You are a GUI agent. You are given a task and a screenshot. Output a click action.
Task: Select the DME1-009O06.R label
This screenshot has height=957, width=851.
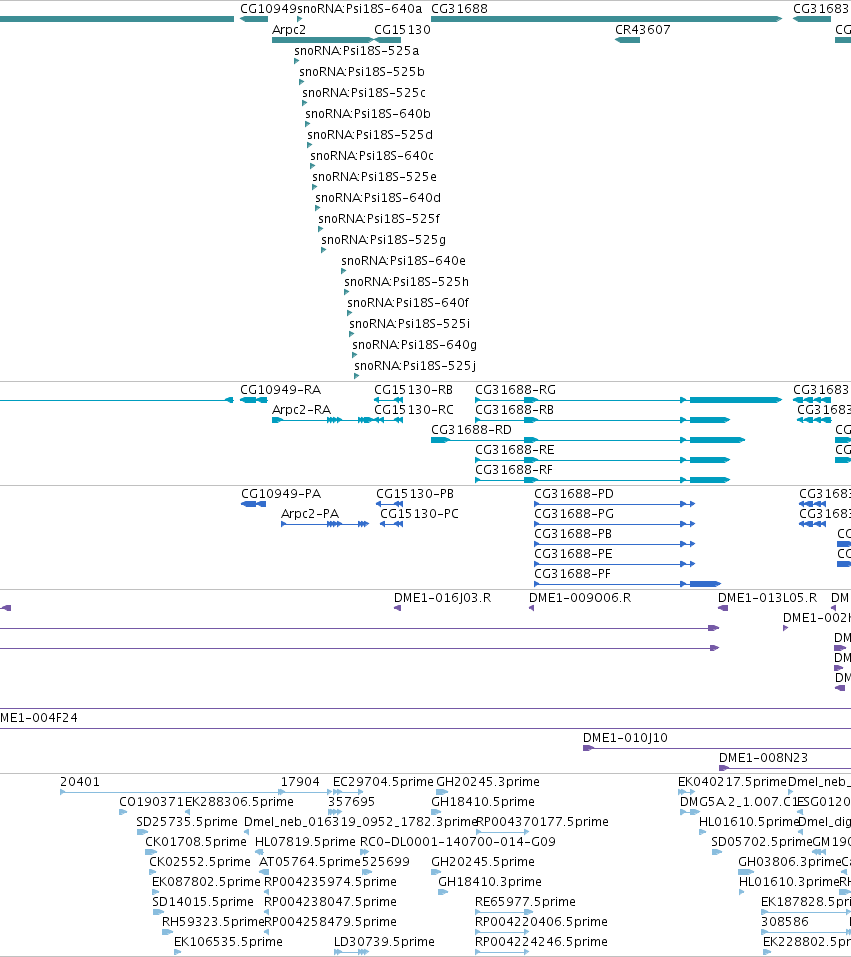click(x=580, y=598)
